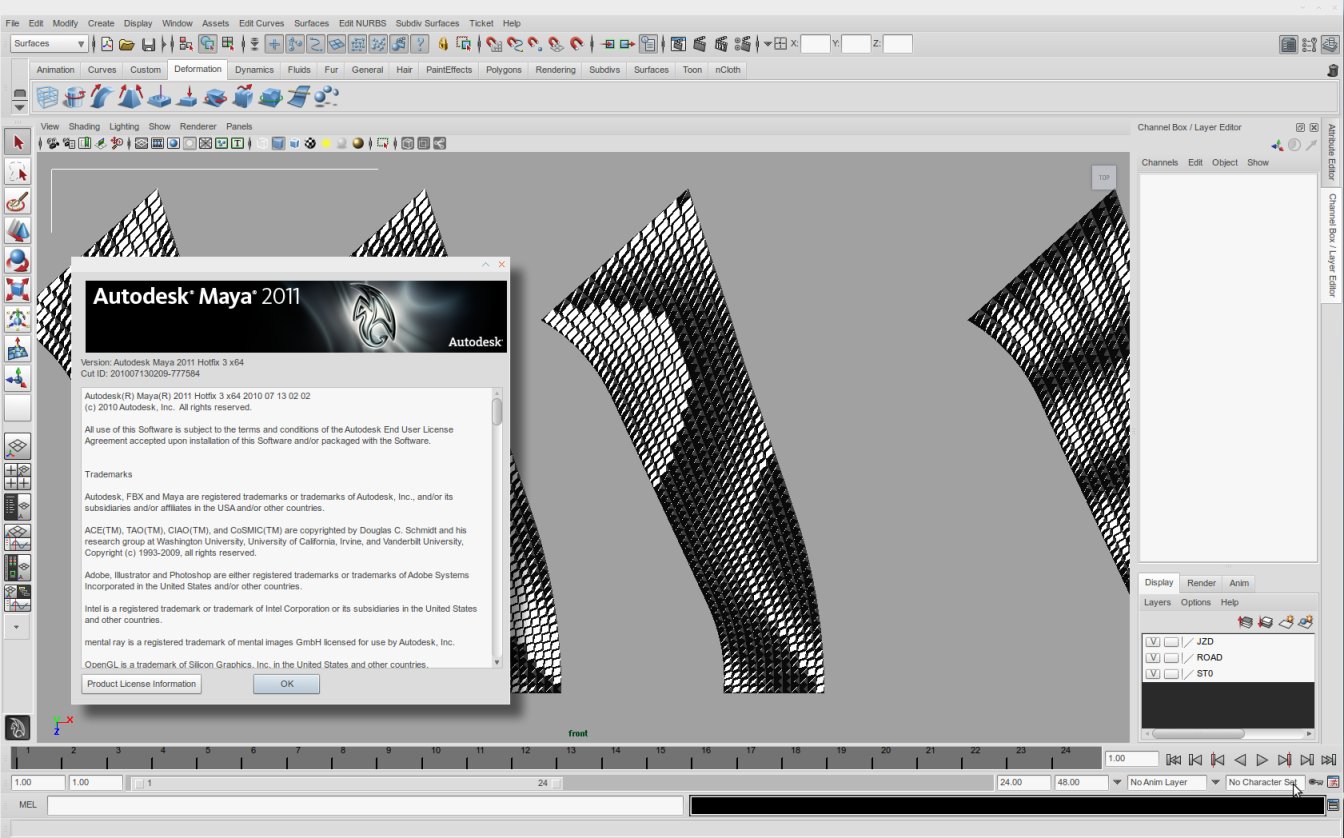
Task: Open the Shading panel menu
Action: [x=84, y=127]
